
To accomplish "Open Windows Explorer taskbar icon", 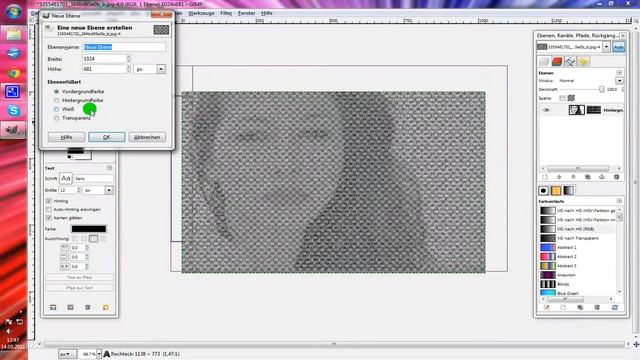I will 13,34.
